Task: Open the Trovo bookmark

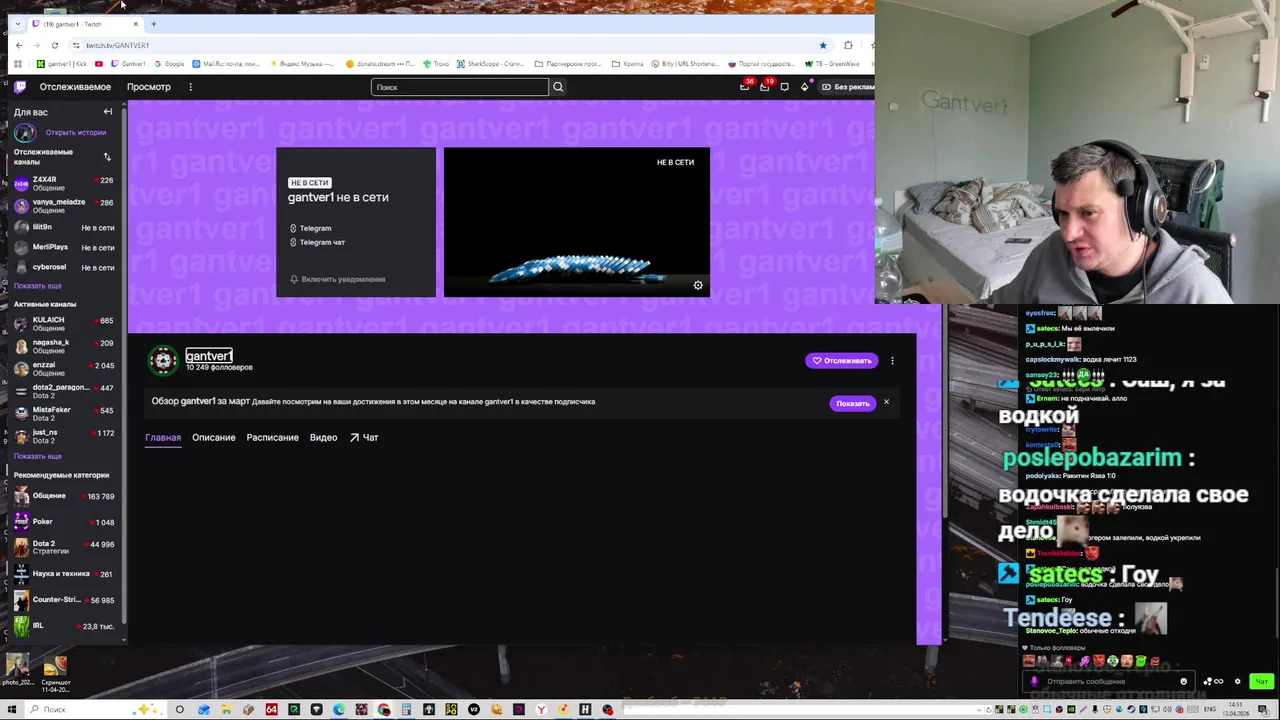Action: coord(436,64)
